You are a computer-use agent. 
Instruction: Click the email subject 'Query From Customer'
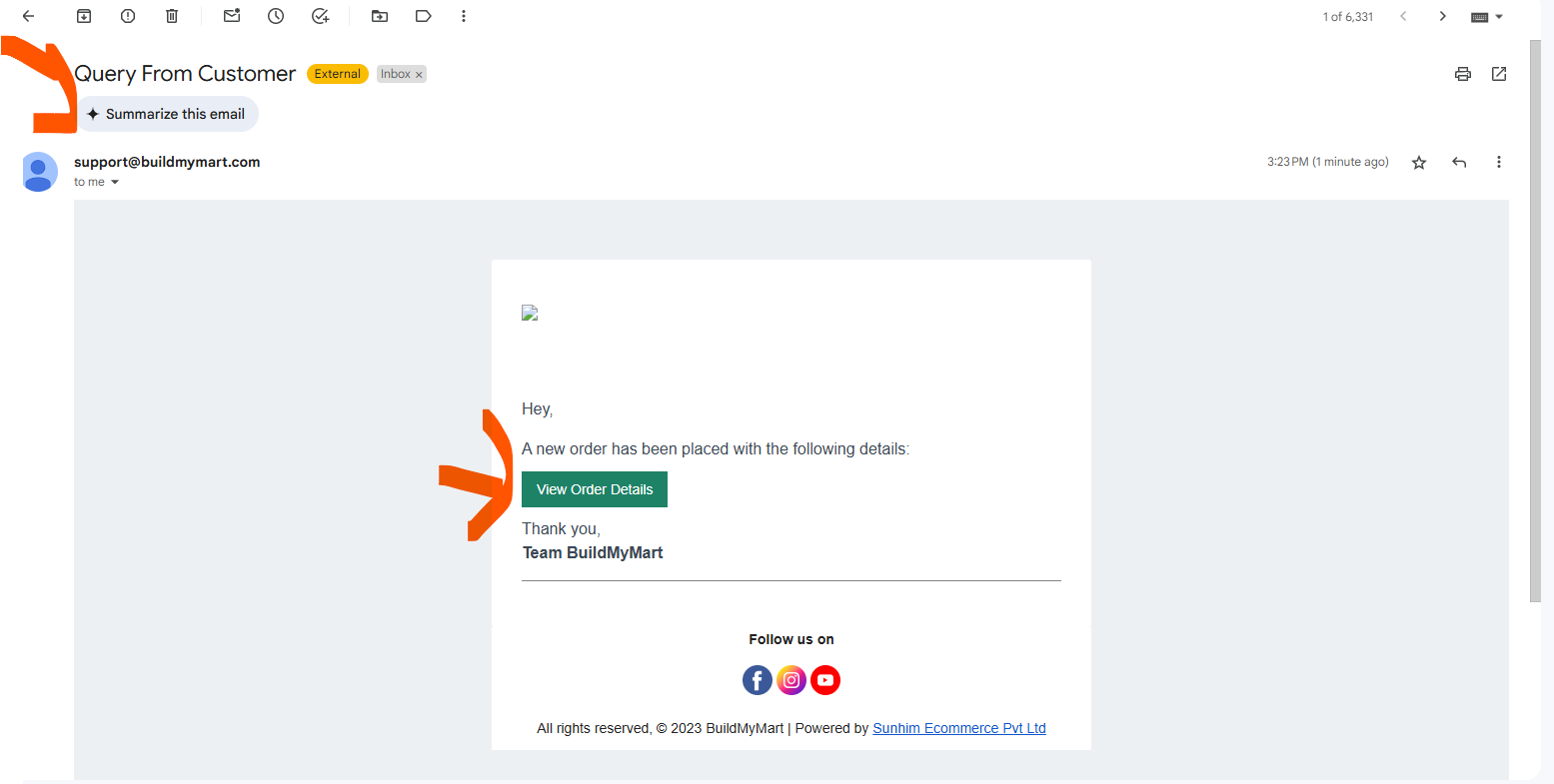point(185,74)
